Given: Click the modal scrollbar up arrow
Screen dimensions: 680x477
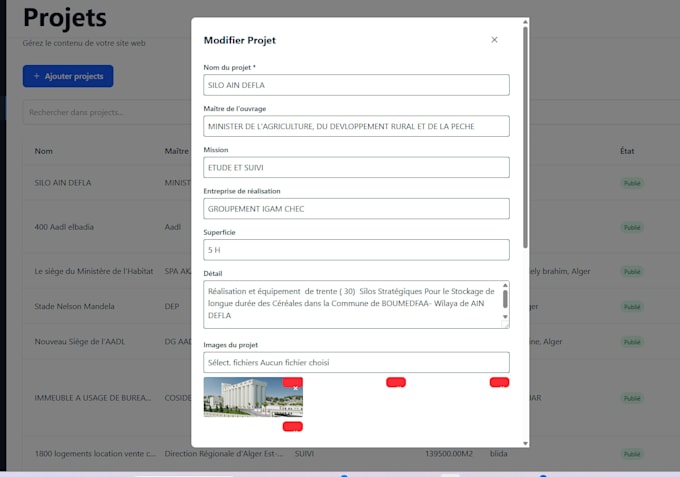Looking at the screenshot, I should 525,21.
